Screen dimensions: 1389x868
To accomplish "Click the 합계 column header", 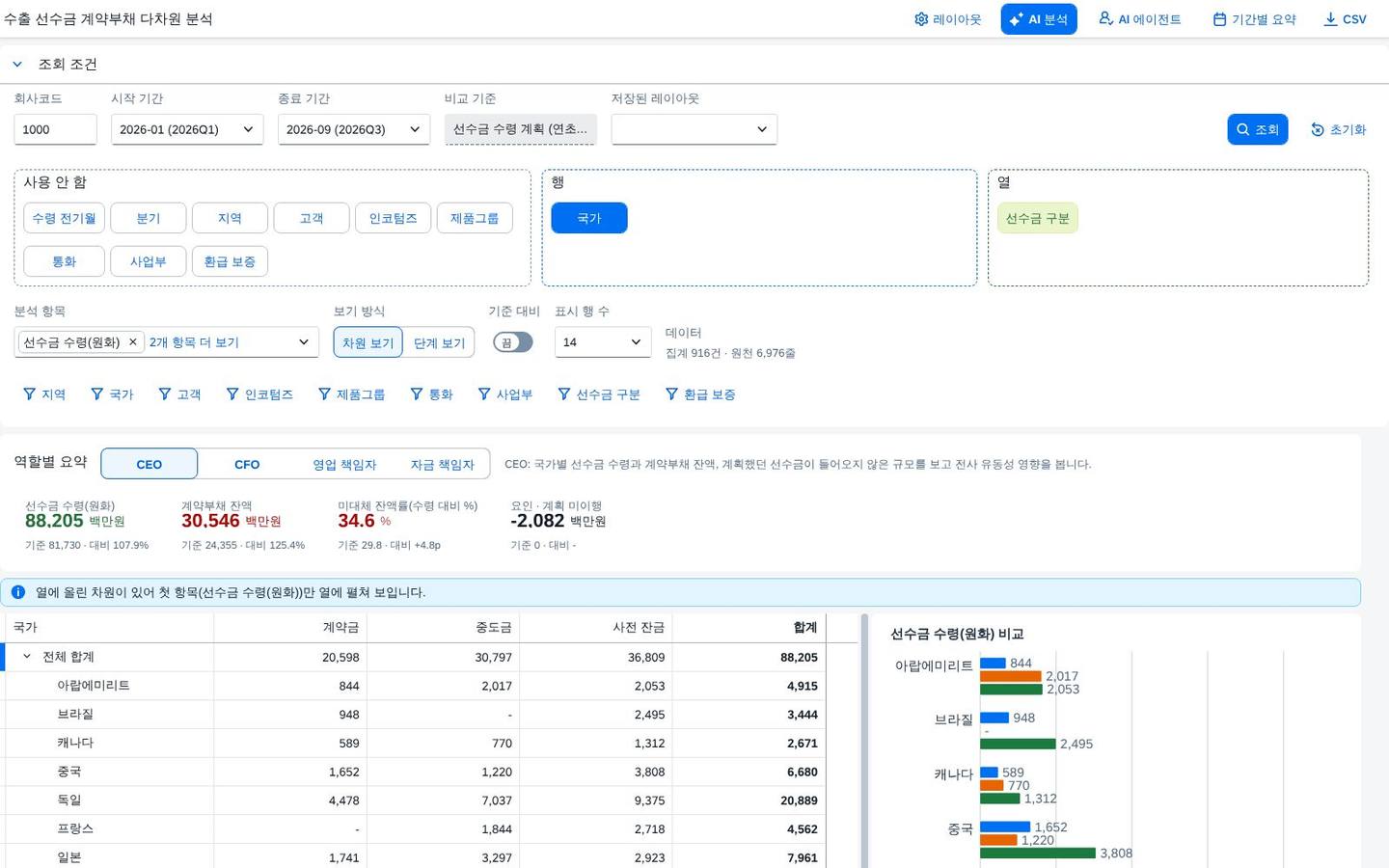I will [749, 628].
